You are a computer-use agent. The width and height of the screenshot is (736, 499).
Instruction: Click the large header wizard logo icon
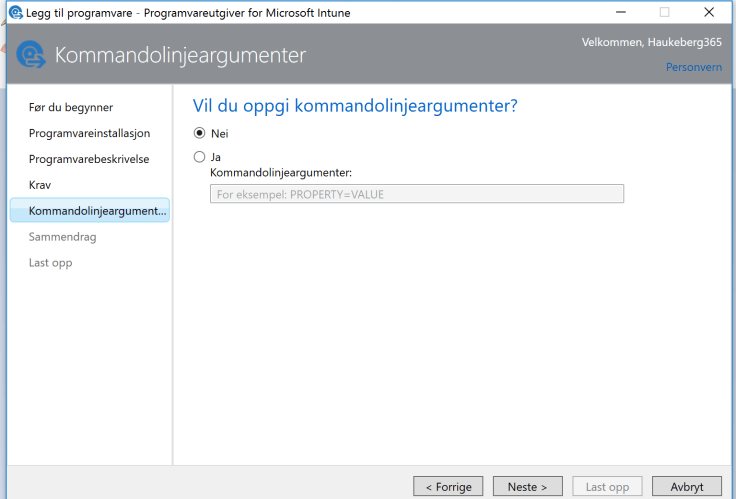pyautogui.click(x=31, y=54)
